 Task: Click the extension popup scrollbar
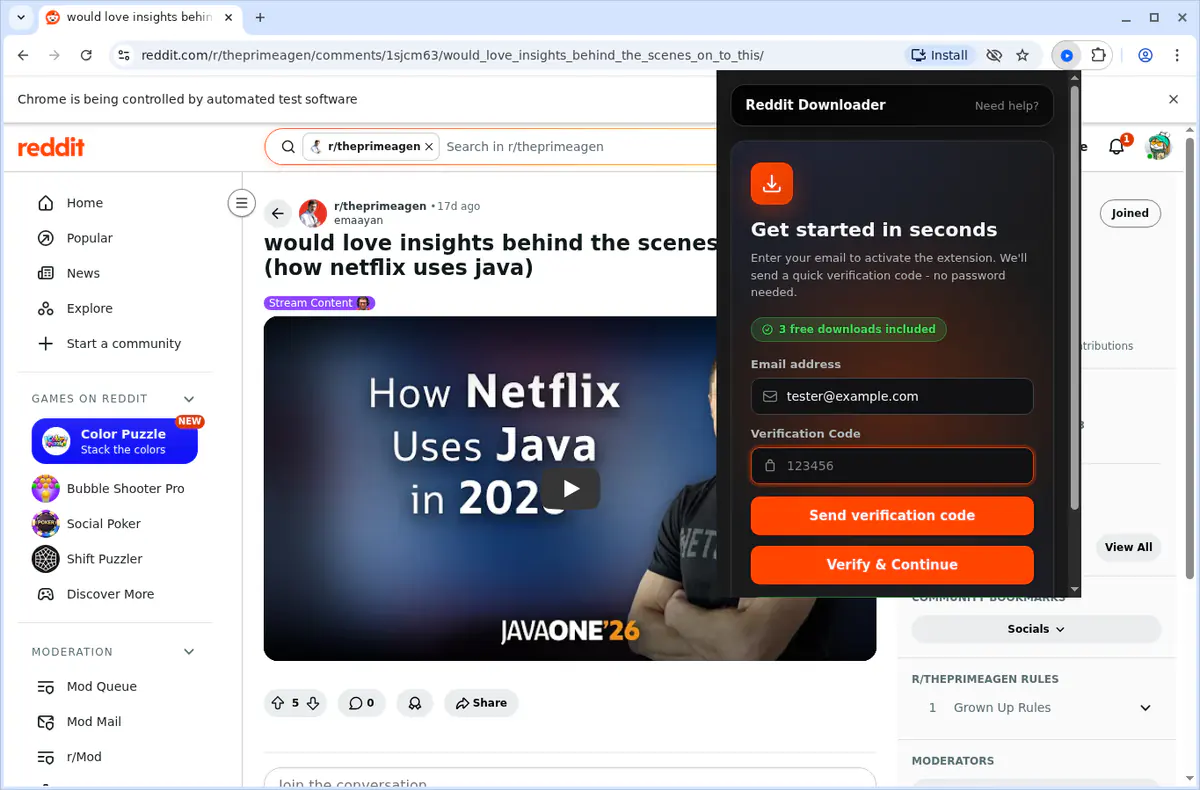[x=1075, y=300]
